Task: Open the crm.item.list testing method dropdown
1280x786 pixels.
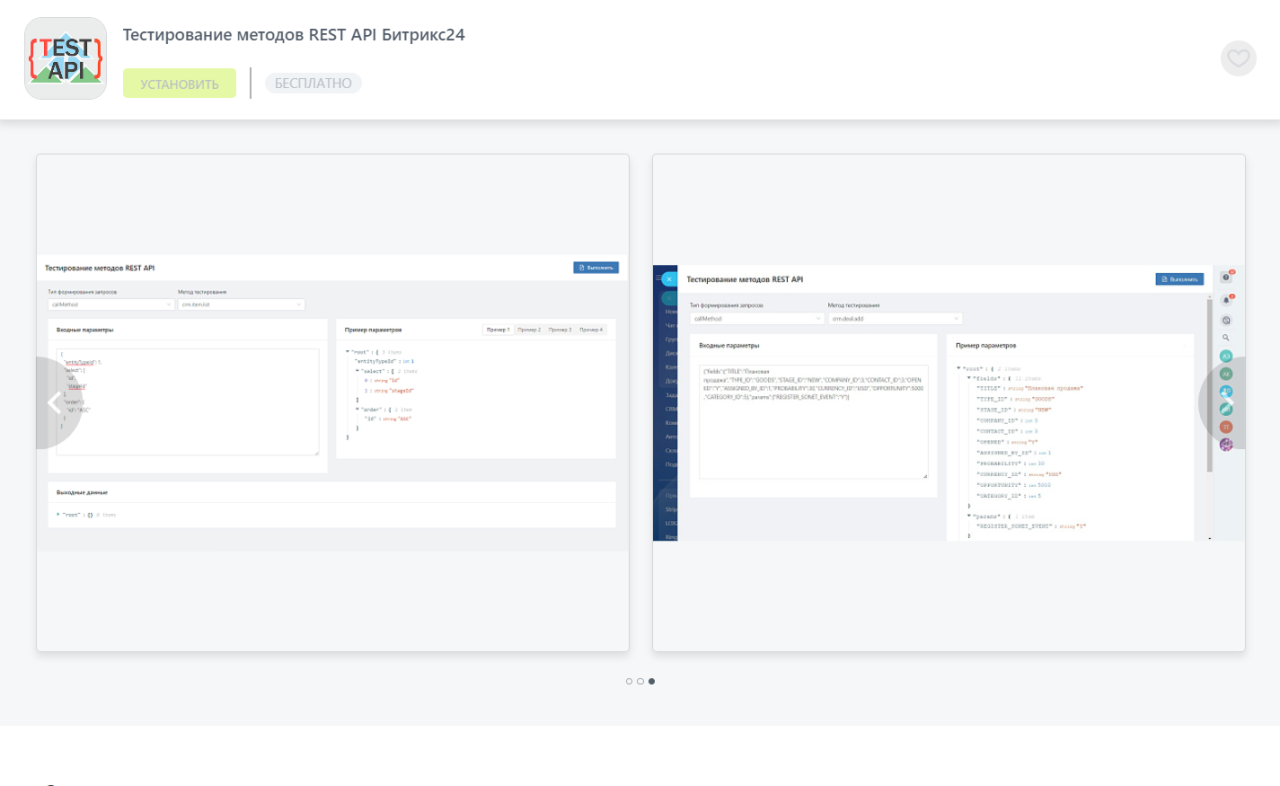Action: coord(241,304)
